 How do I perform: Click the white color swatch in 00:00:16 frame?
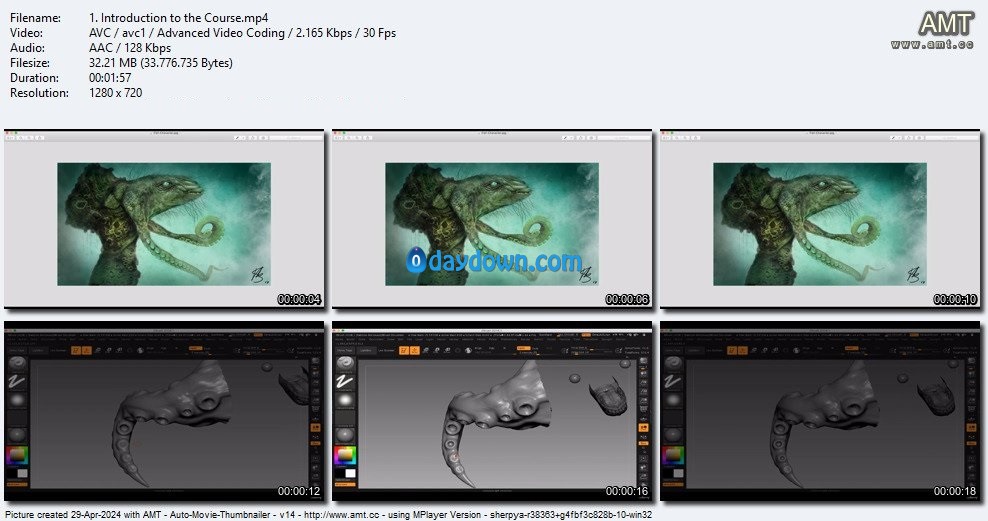350,472
